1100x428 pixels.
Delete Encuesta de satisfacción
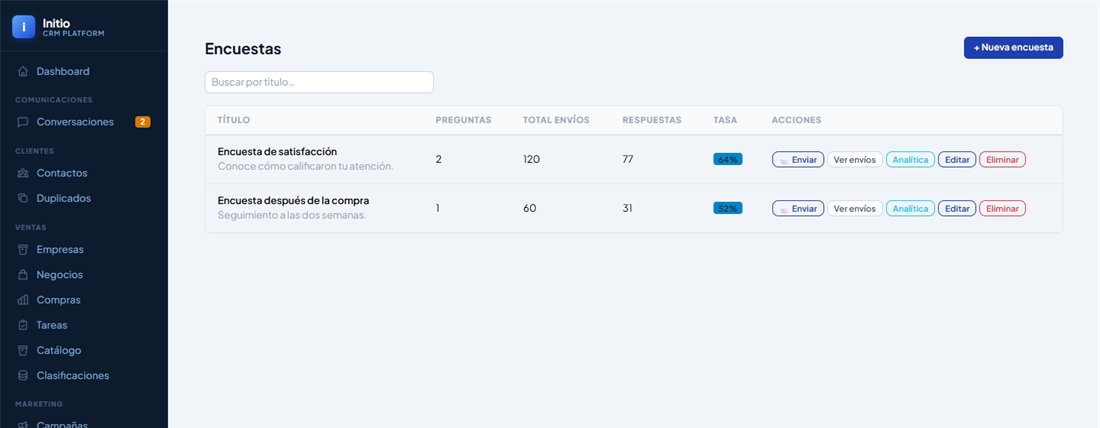tap(1002, 160)
